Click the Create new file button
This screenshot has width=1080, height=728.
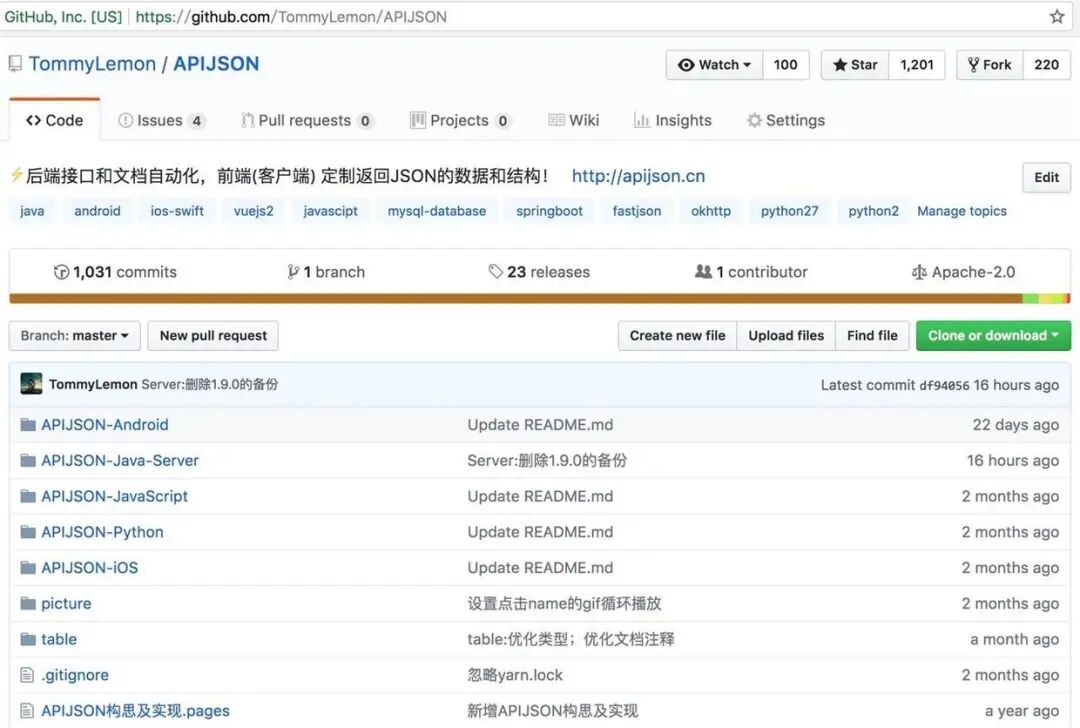point(677,336)
